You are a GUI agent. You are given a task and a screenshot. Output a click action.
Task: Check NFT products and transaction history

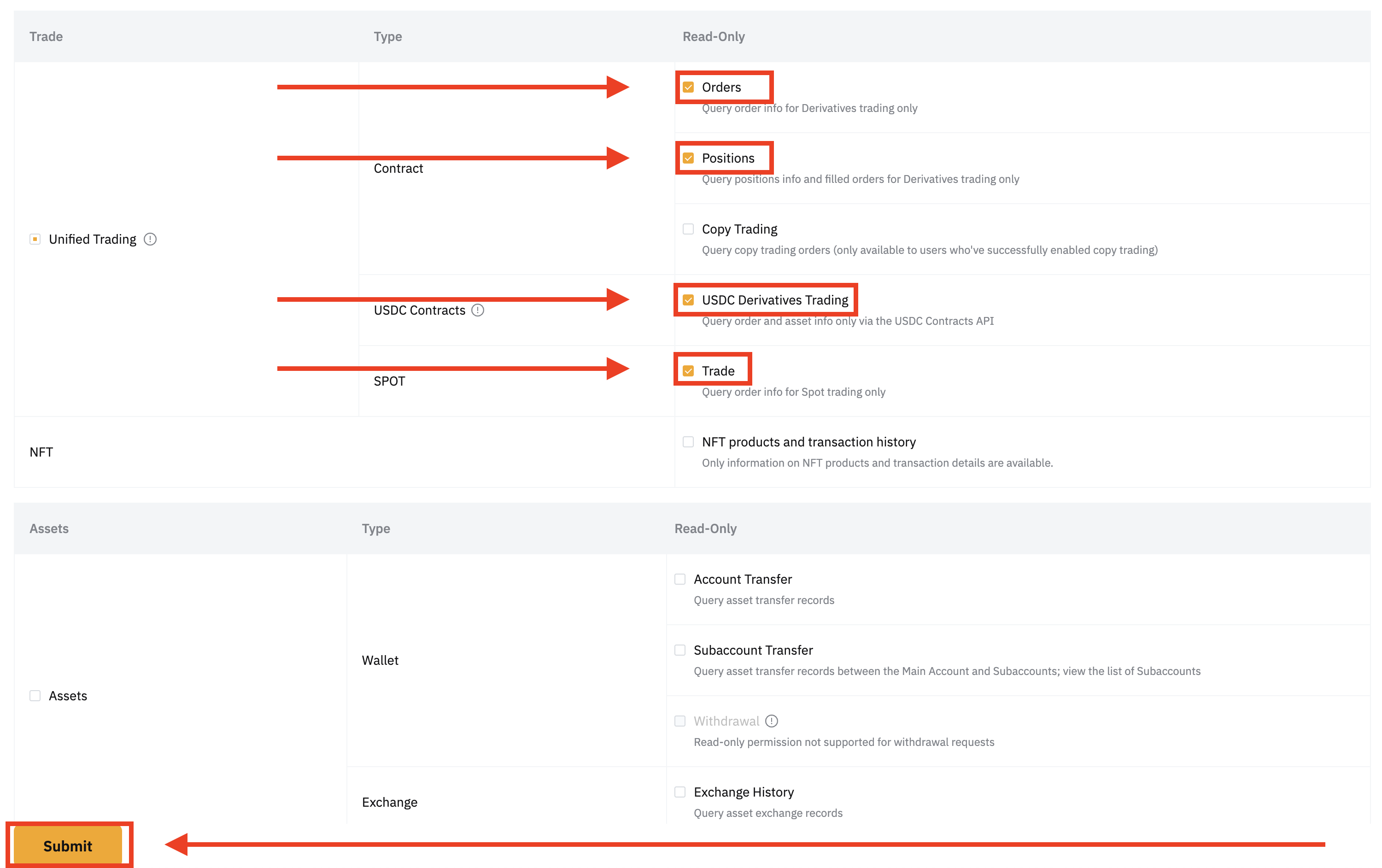[x=688, y=441]
